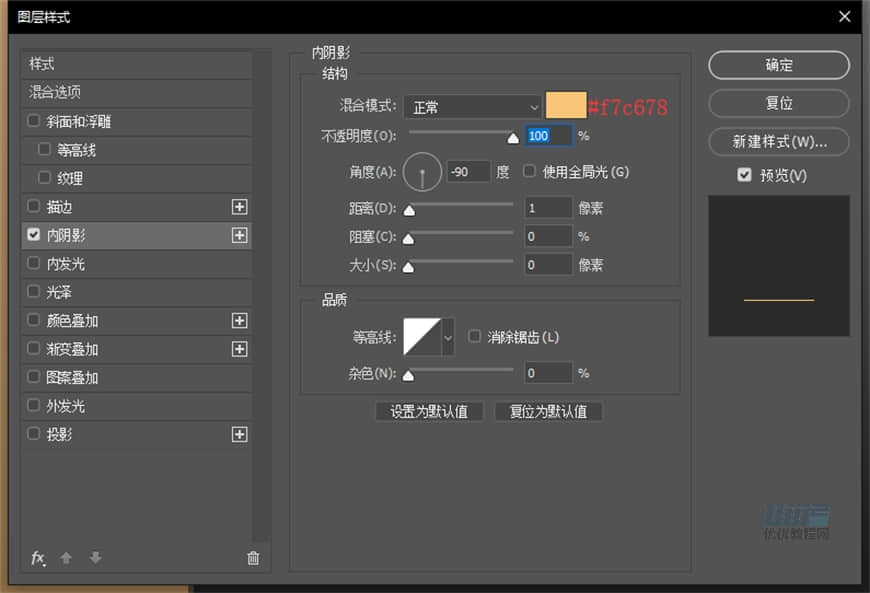Viewport: 870px width, 593px height.
Task: Enable the 预览 checkbox
Action: [744, 175]
